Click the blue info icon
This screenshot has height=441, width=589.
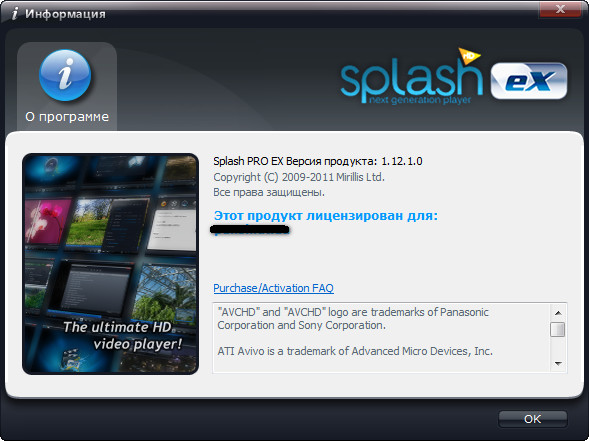(x=65, y=75)
